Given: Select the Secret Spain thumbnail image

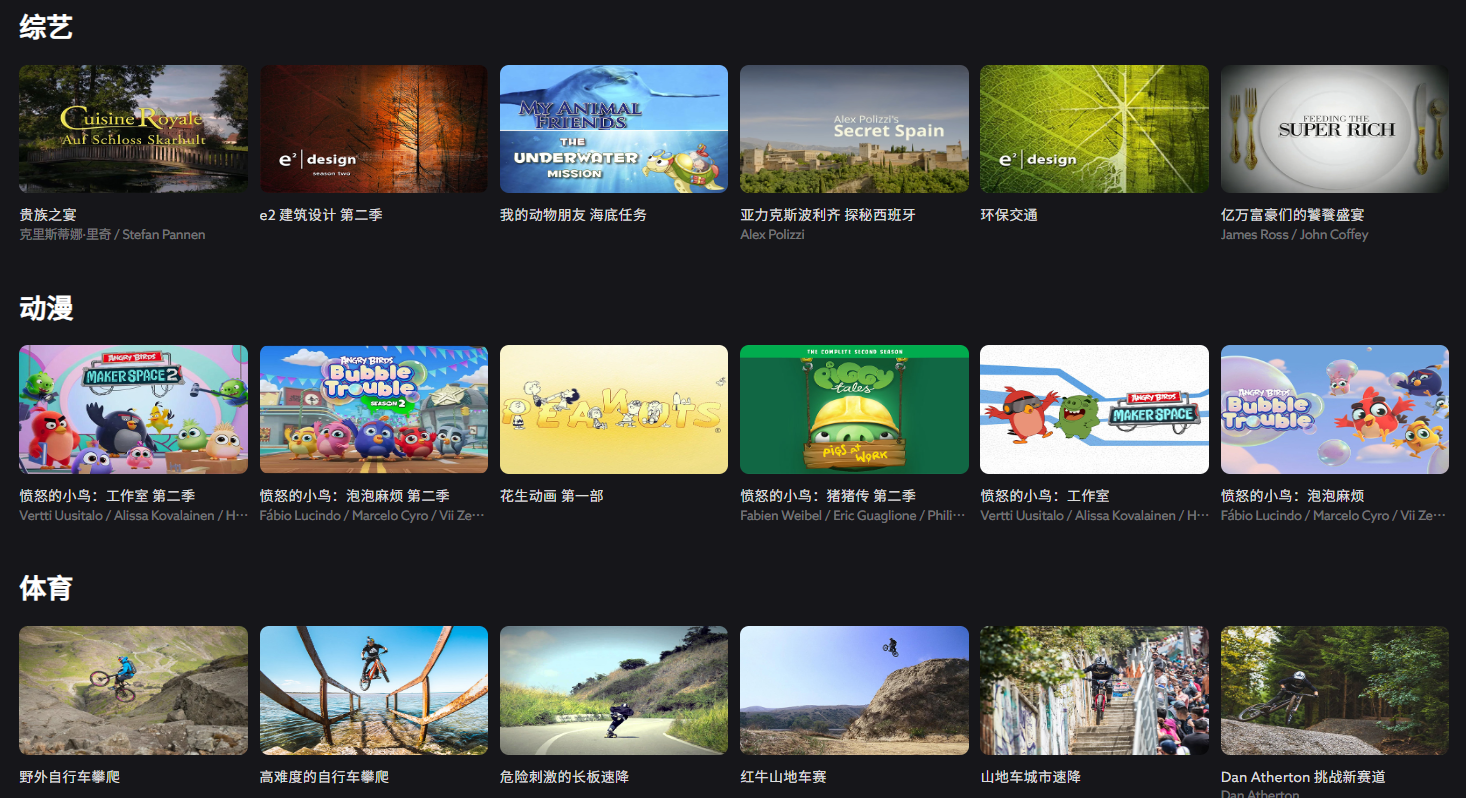Looking at the screenshot, I should pyautogui.click(x=854, y=129).
